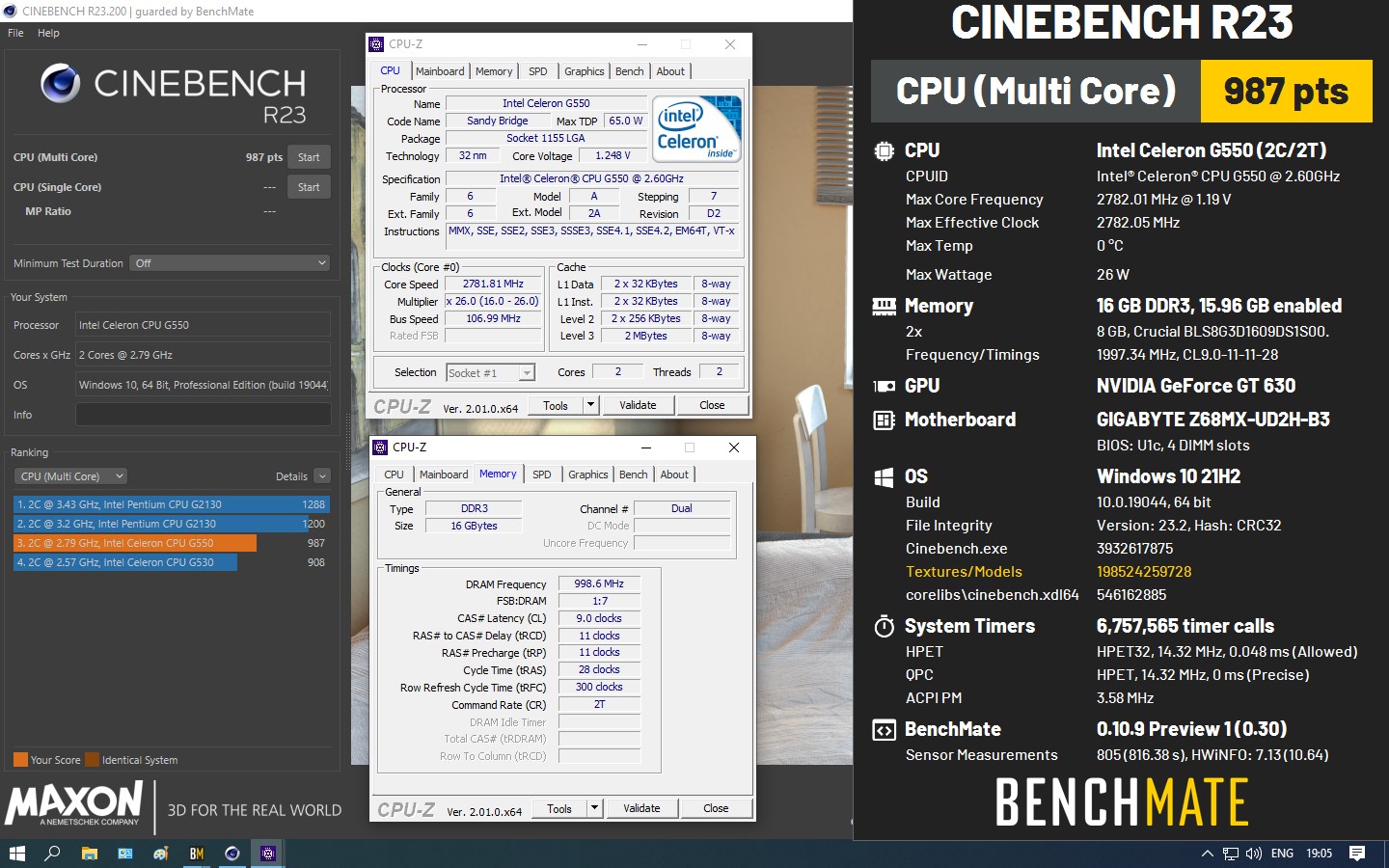
Task: Select the Pentium G2130 3.43 GHz ranking row
Action: (172, 504)
